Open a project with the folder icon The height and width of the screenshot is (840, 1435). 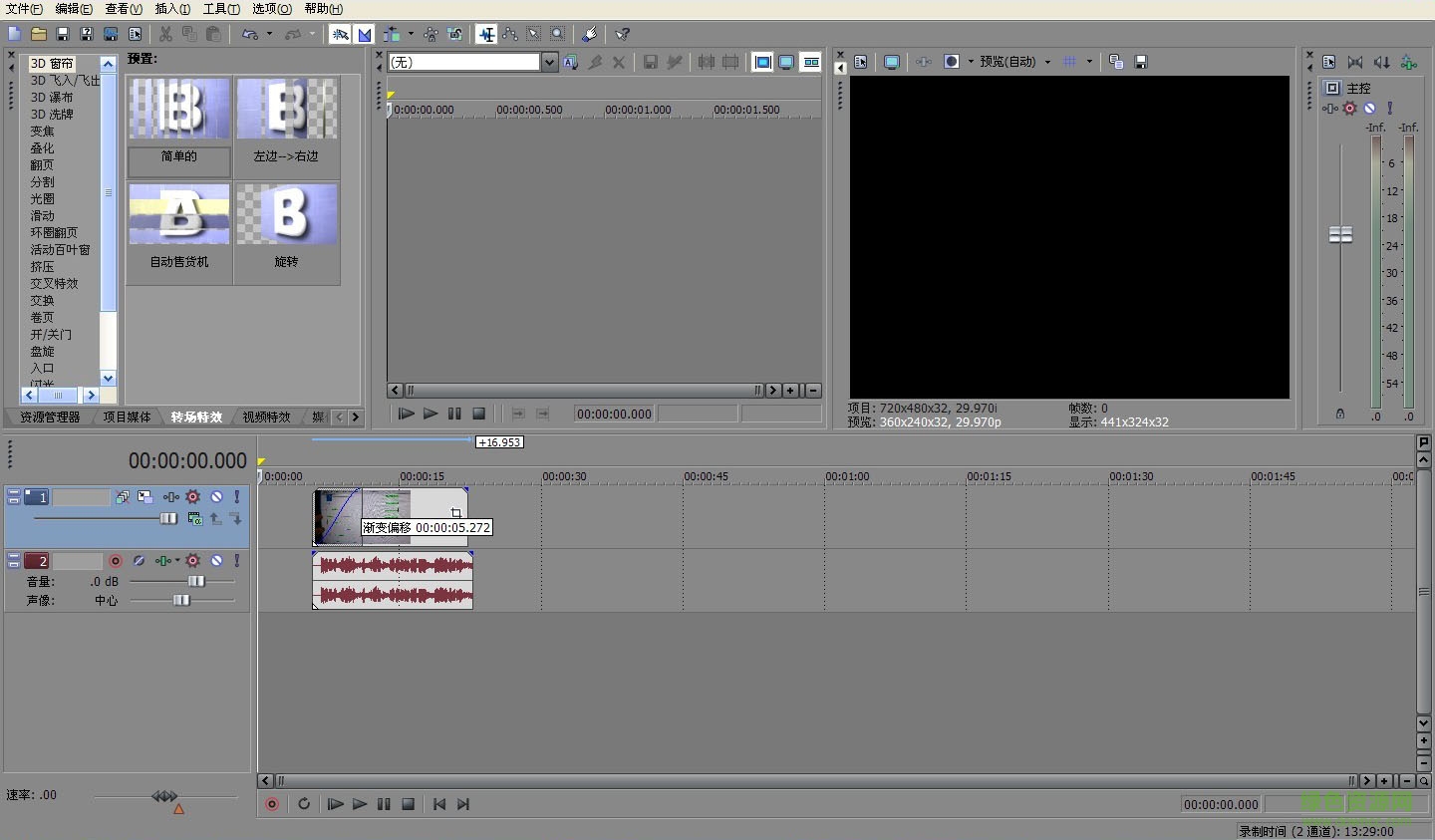[x=38, y=34]
